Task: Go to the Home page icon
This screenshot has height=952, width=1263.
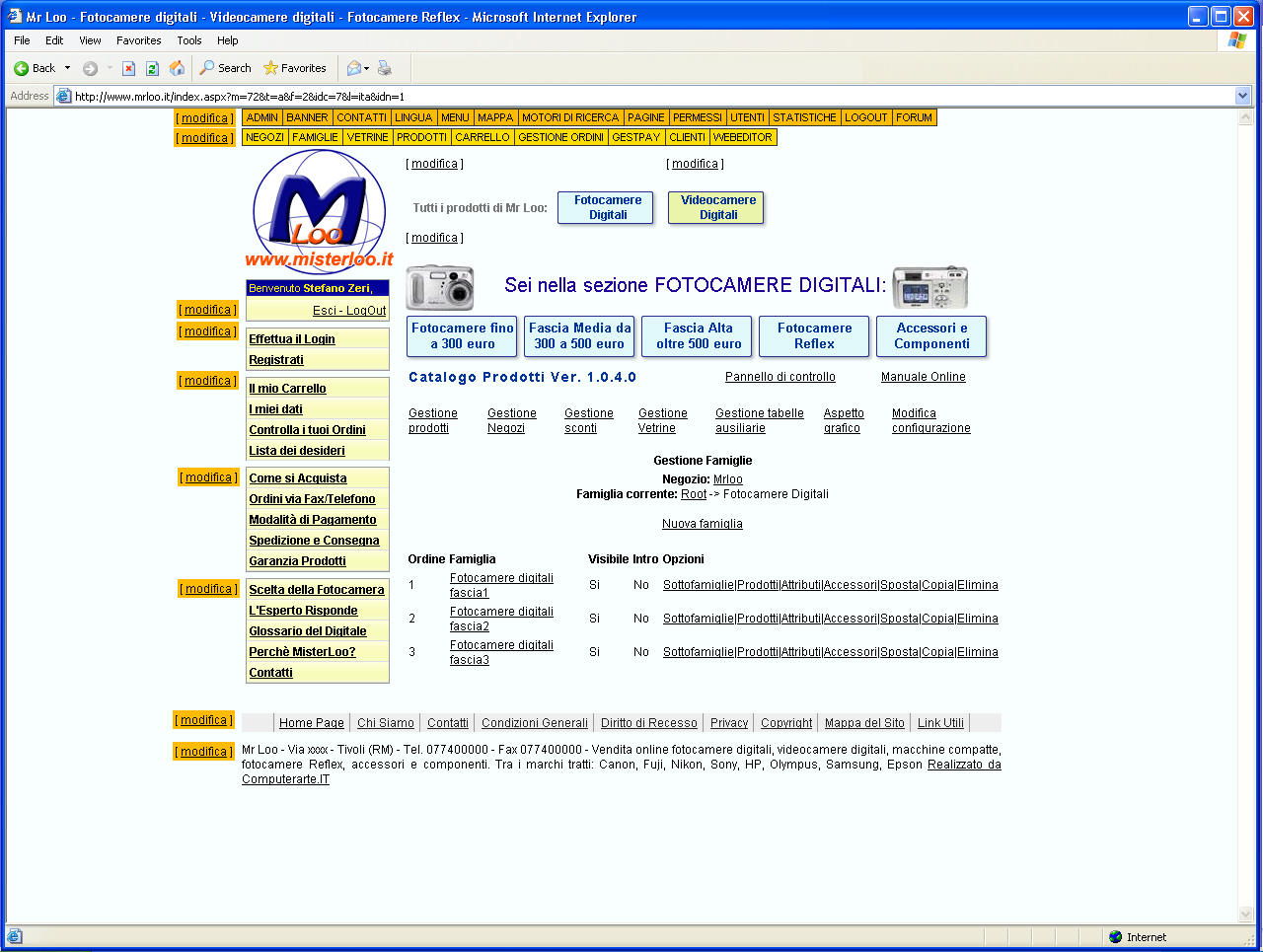Action: 177,68
